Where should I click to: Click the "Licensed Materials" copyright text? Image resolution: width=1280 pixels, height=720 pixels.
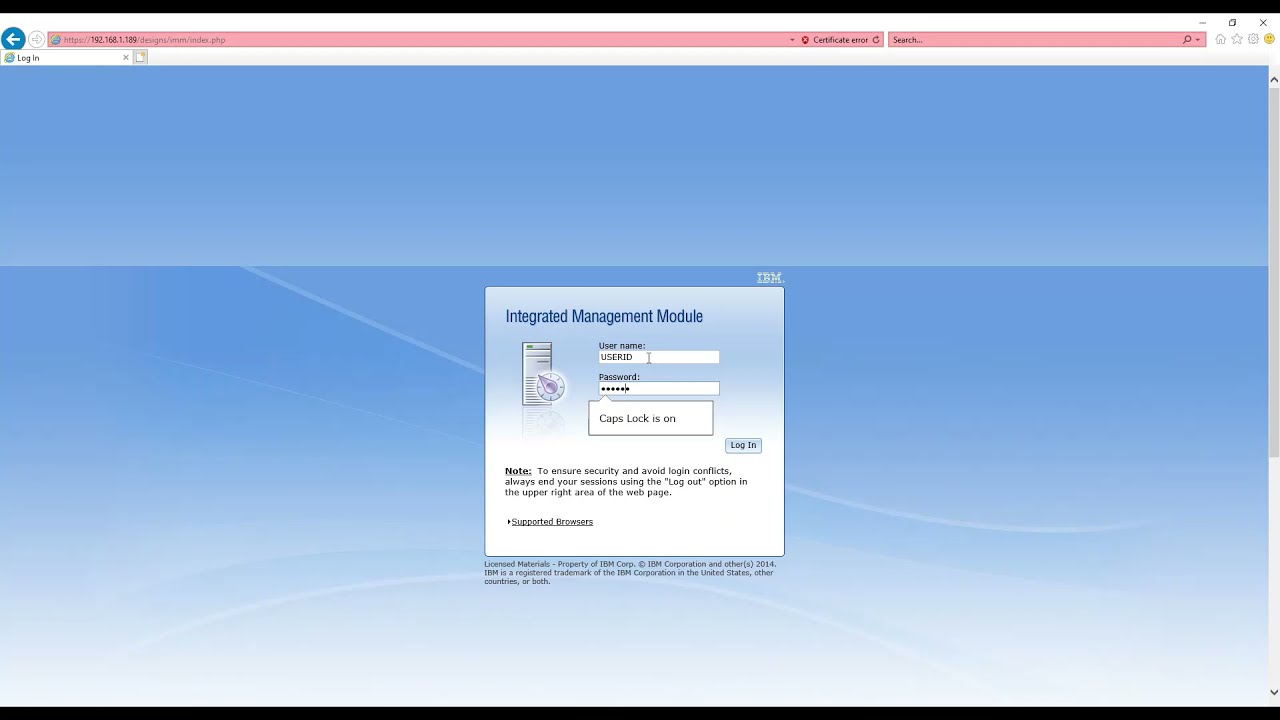[x=630, y=572]
